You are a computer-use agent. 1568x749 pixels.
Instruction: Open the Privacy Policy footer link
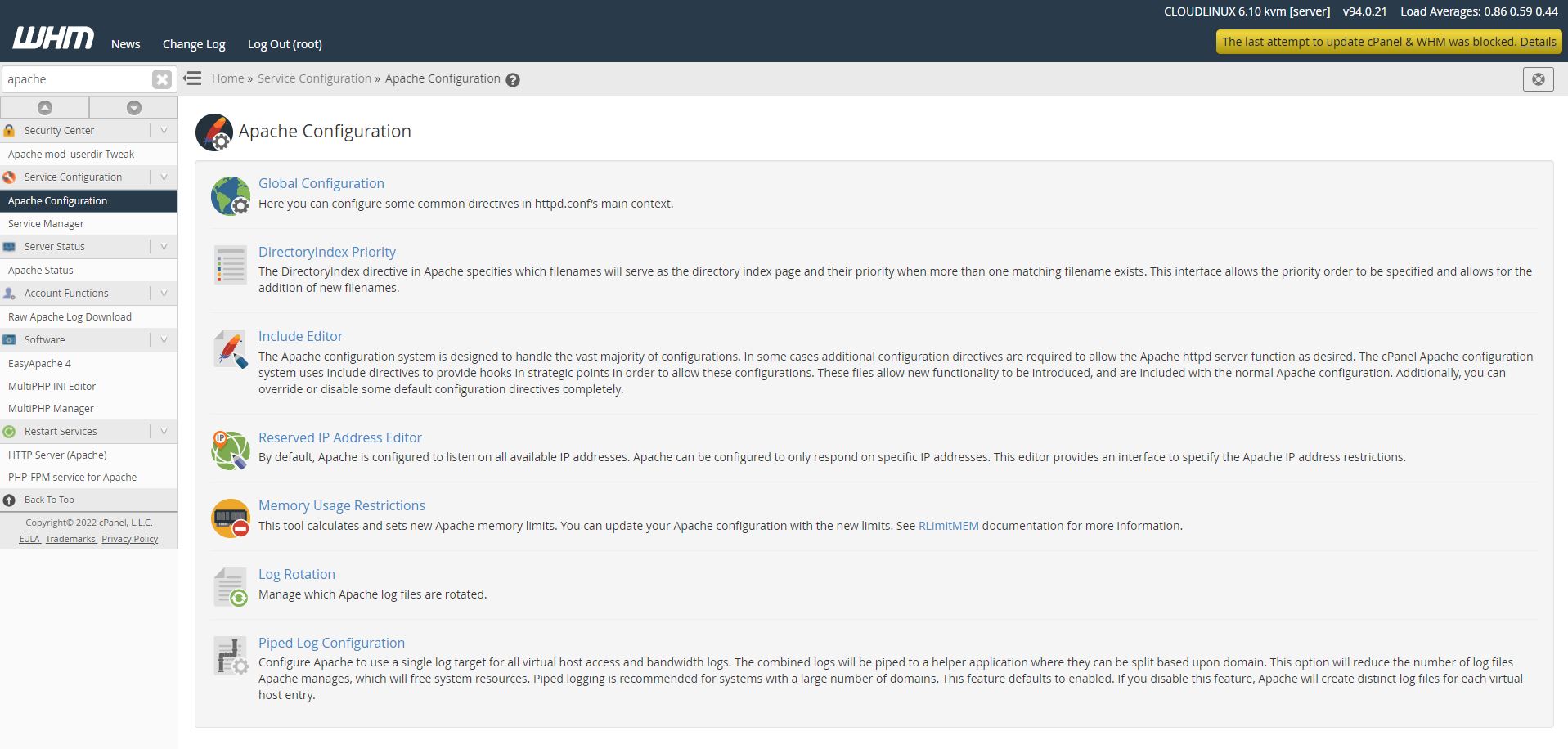tap(129, 540)
